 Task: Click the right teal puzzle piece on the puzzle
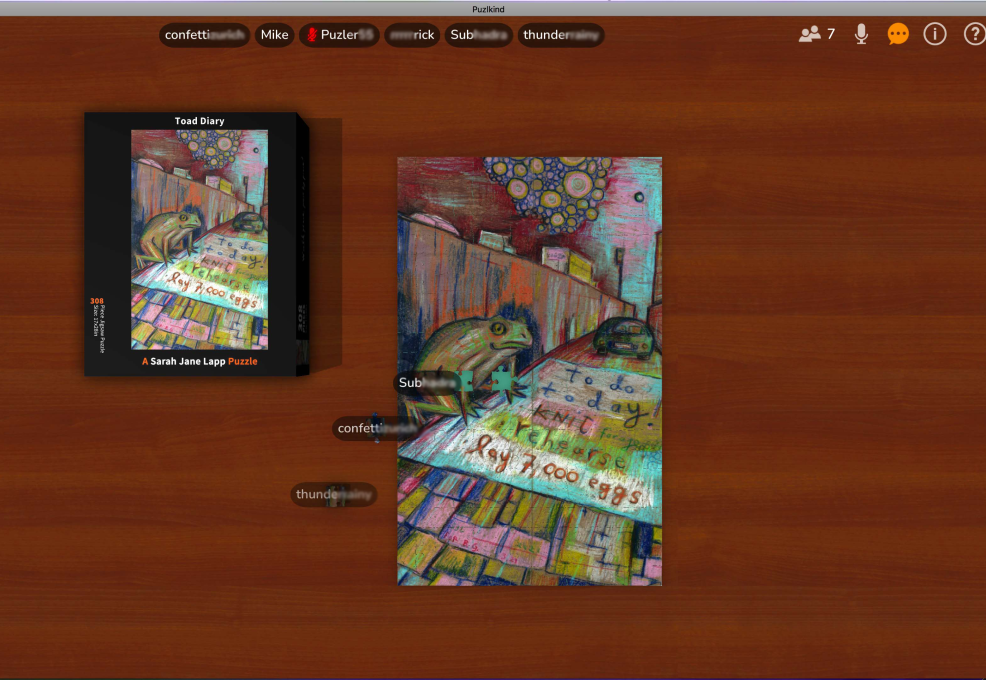501,381
